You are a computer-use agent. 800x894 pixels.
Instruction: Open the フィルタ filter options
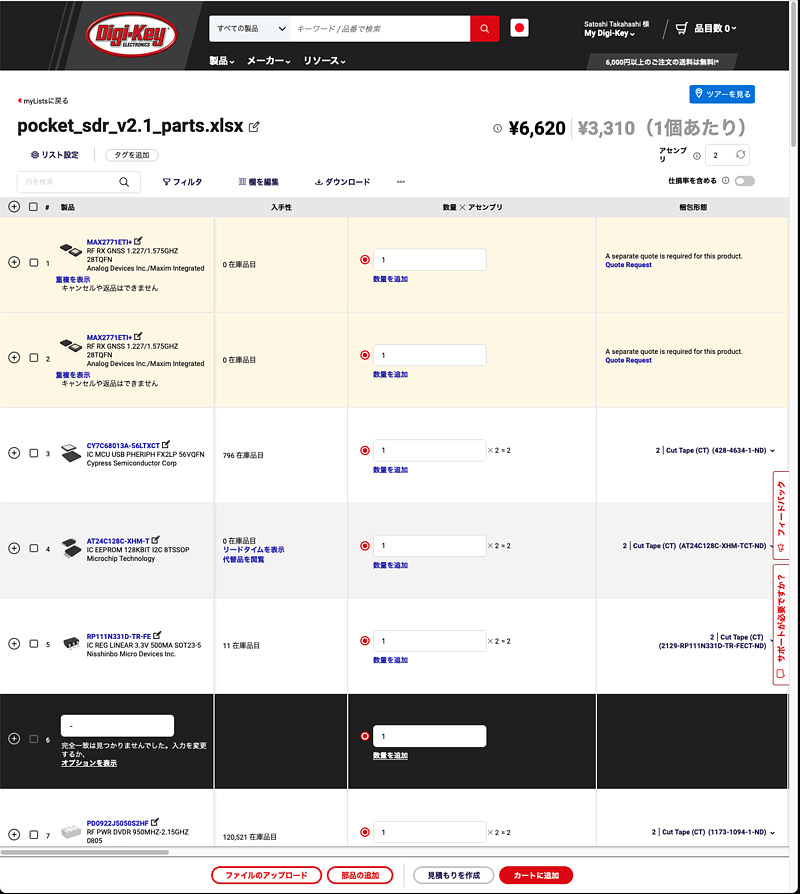click(182, 182)
